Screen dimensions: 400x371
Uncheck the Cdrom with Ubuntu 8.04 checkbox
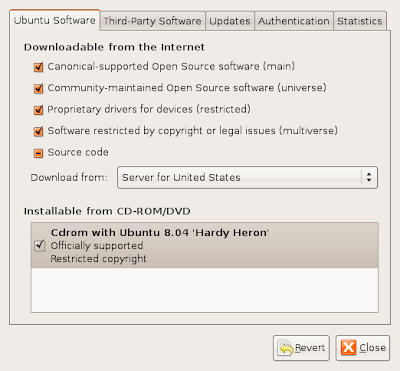point(40,246)
